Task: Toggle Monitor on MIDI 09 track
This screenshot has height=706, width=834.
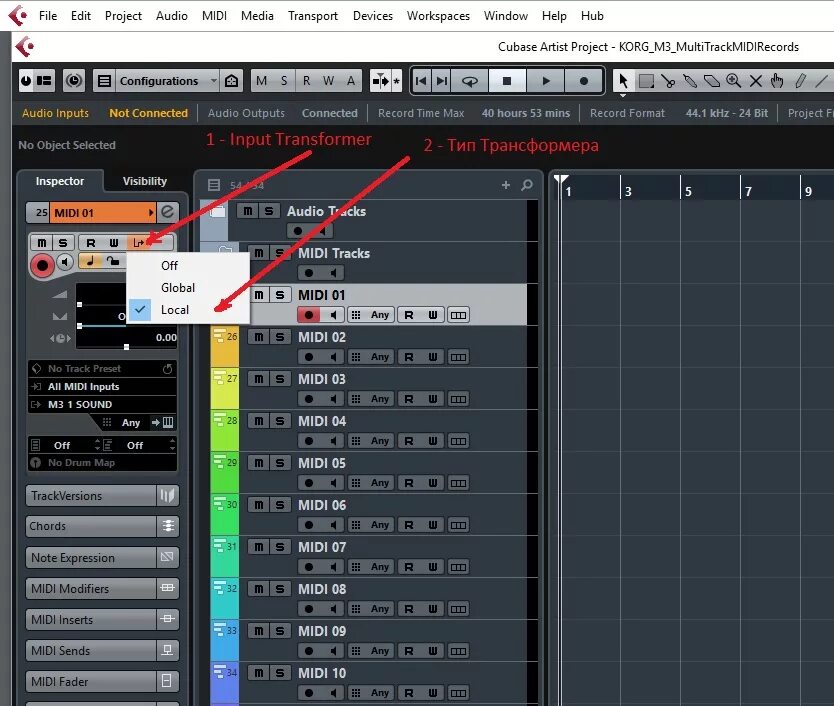Action: [x=333, y=651]
